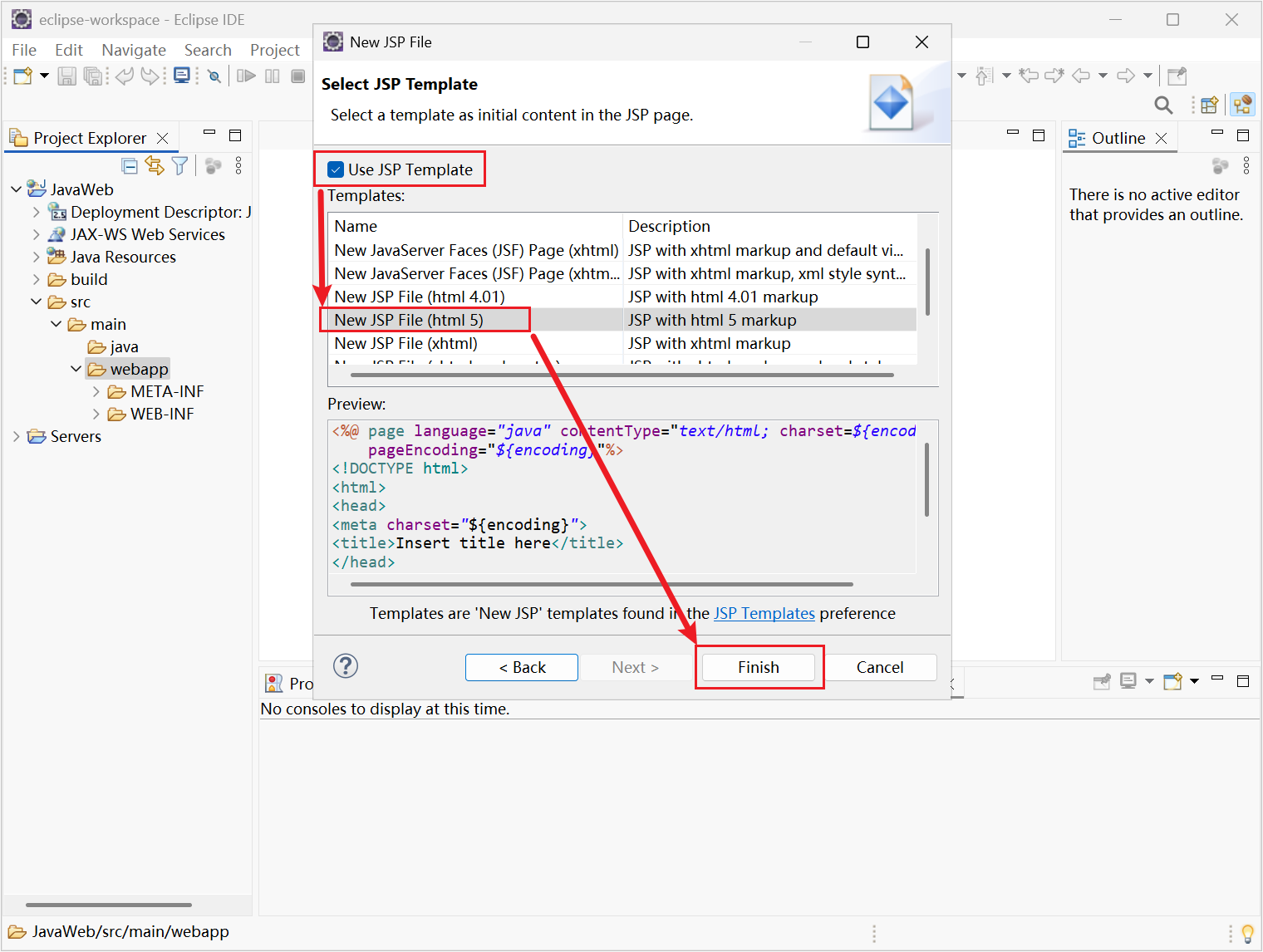The width and height of the screenshot is (1263, 952).
Task: Expand JAX-WS Web Services node
Action: 37,234
